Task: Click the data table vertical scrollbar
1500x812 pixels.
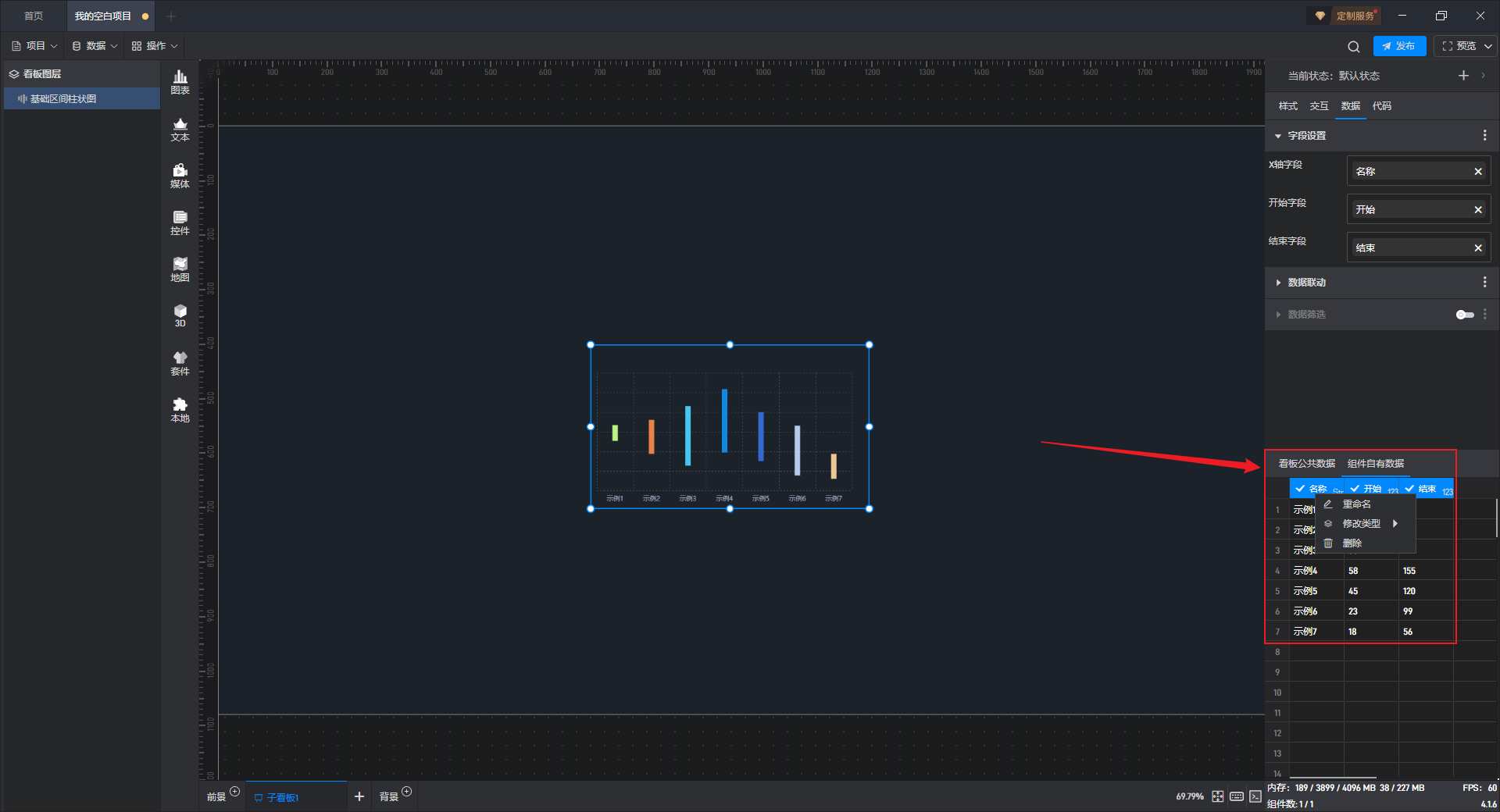Action: click(1496, 518)
